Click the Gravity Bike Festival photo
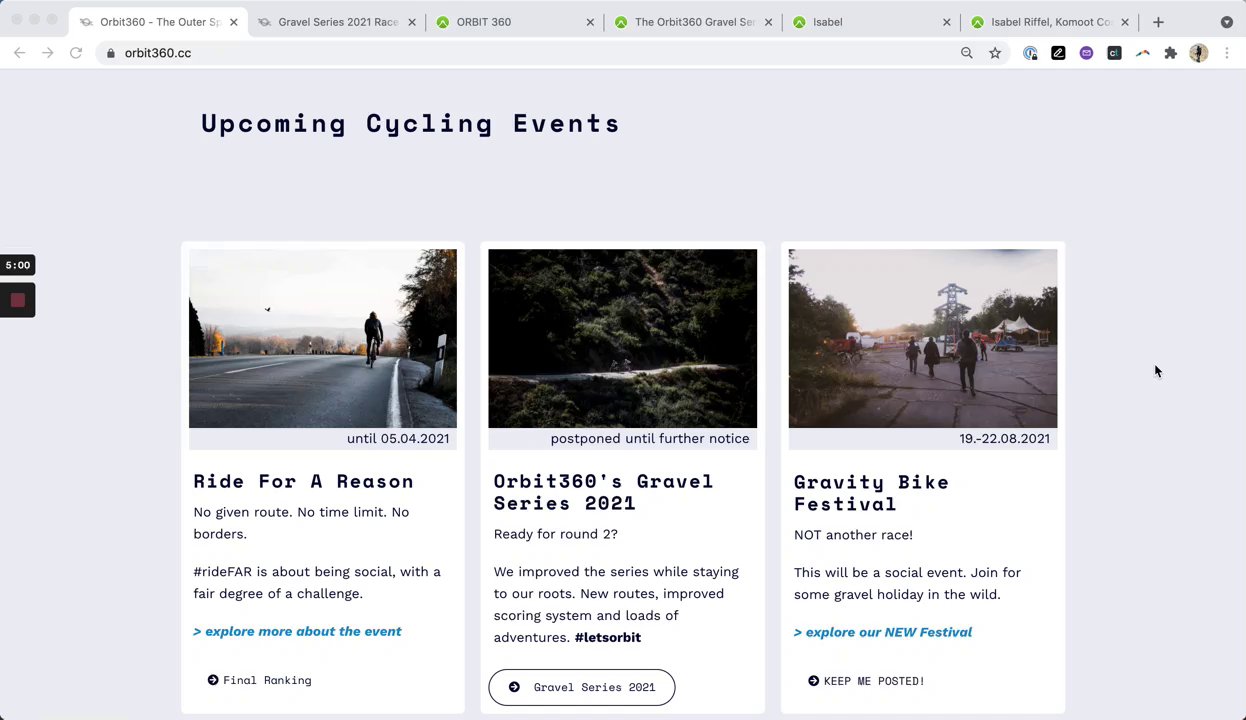The image size is (1246, 720). [922, 338]
